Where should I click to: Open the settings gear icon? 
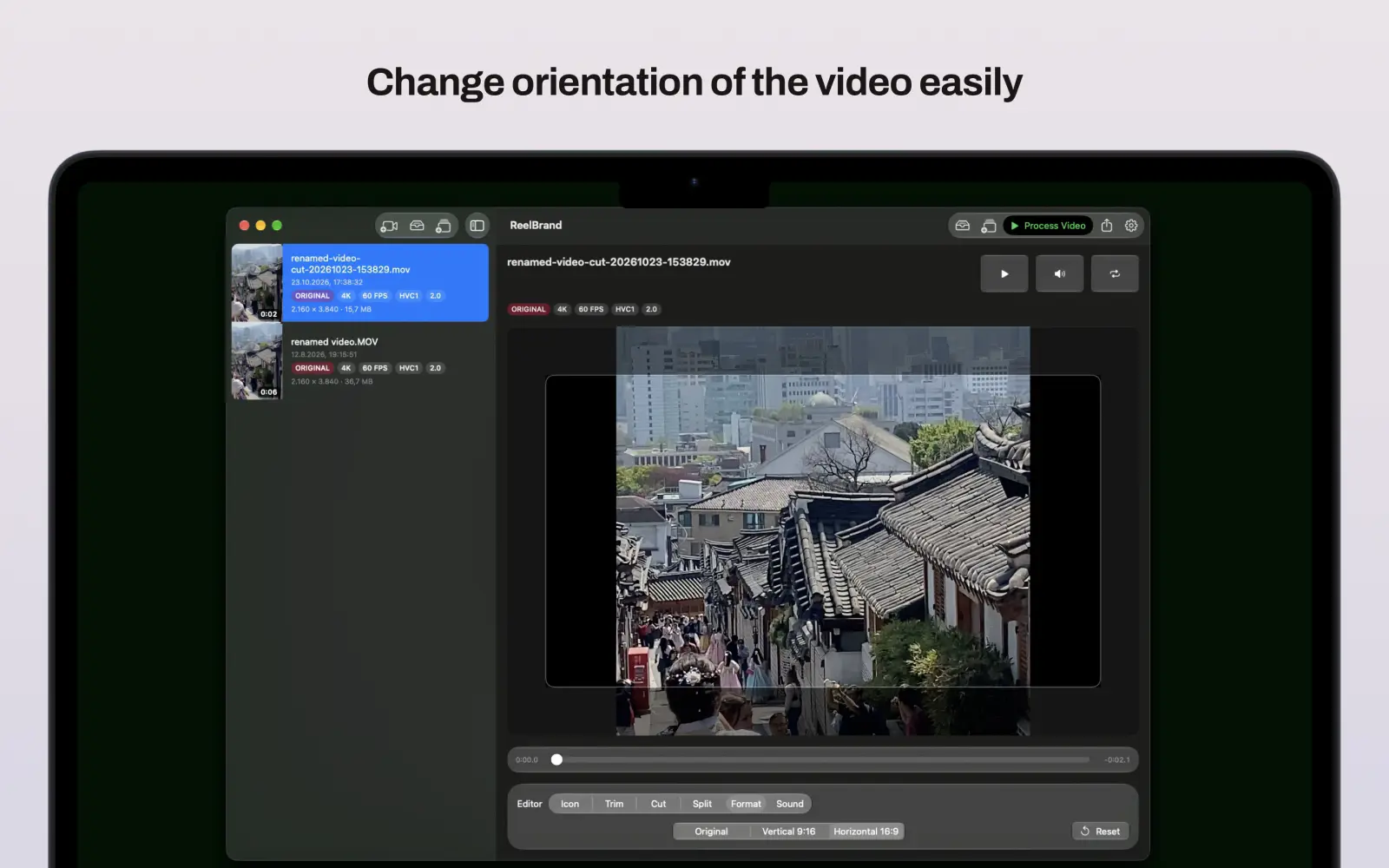point(1131,226)
